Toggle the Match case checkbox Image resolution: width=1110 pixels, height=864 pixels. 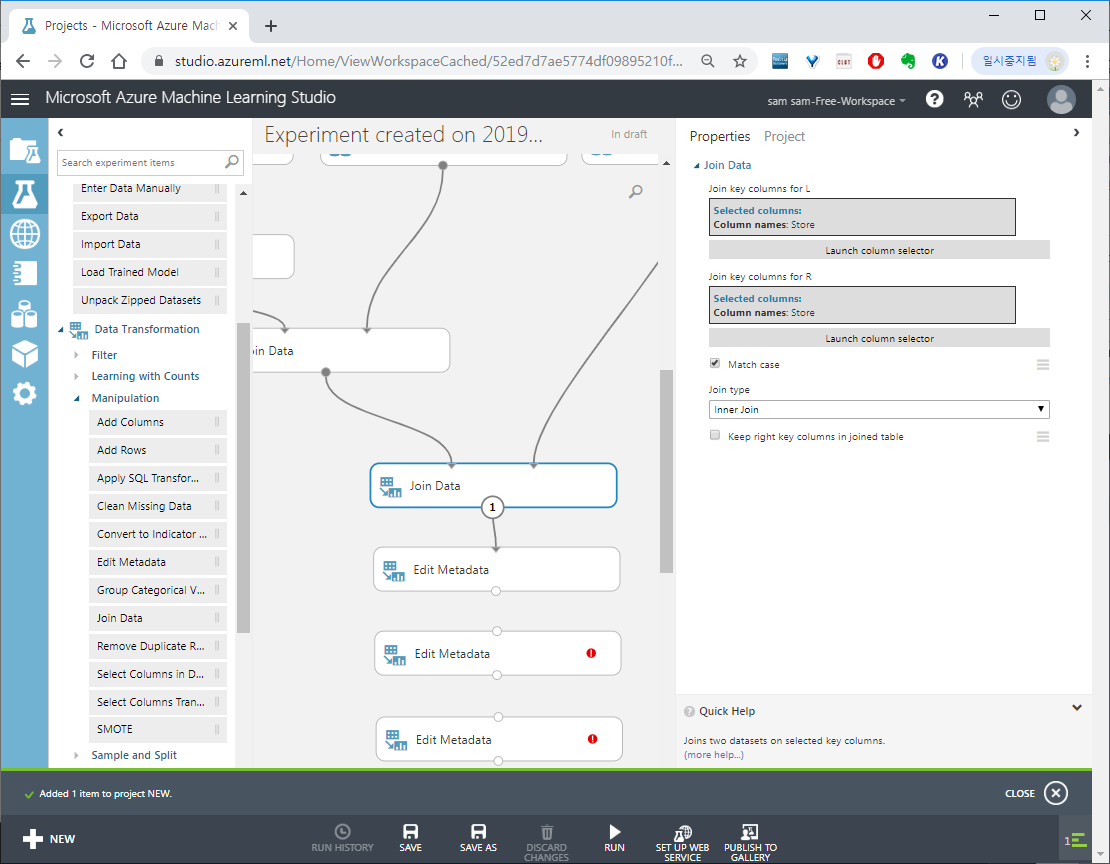tap(715, 363)
